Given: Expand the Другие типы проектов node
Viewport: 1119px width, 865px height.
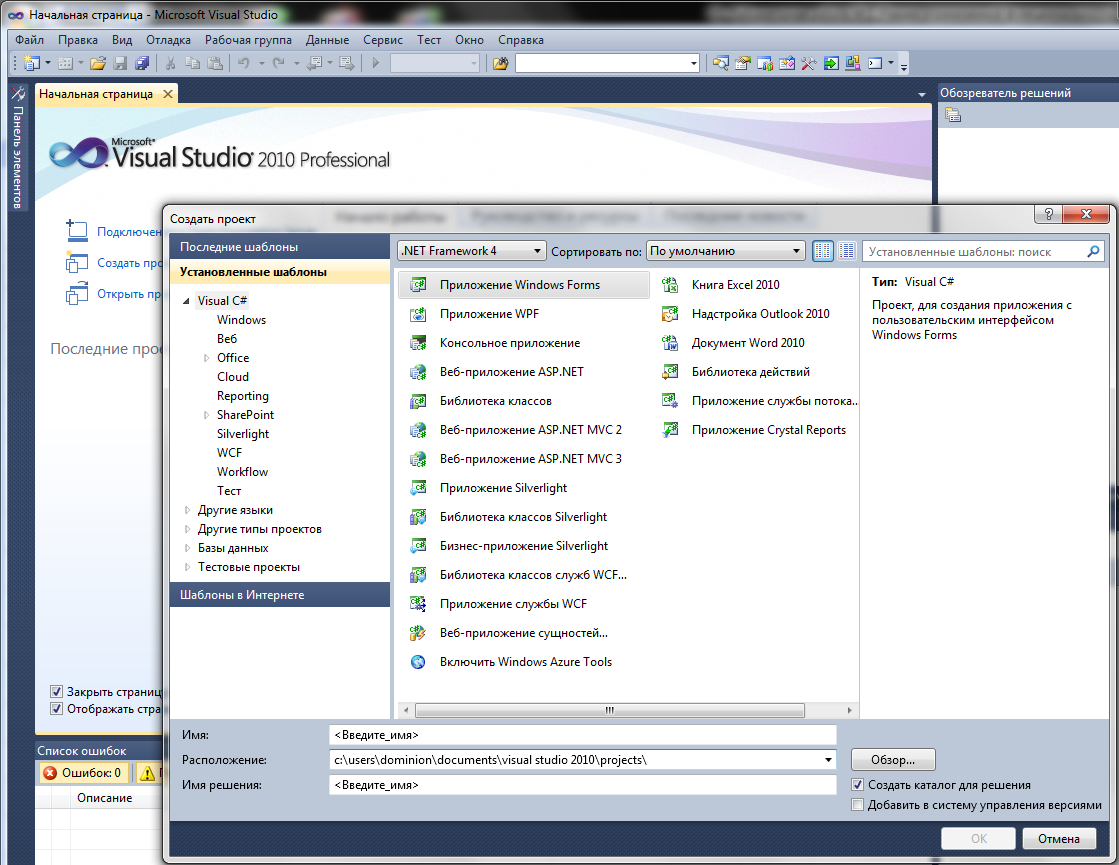Looking at the screenshot, I should (187, 530).
